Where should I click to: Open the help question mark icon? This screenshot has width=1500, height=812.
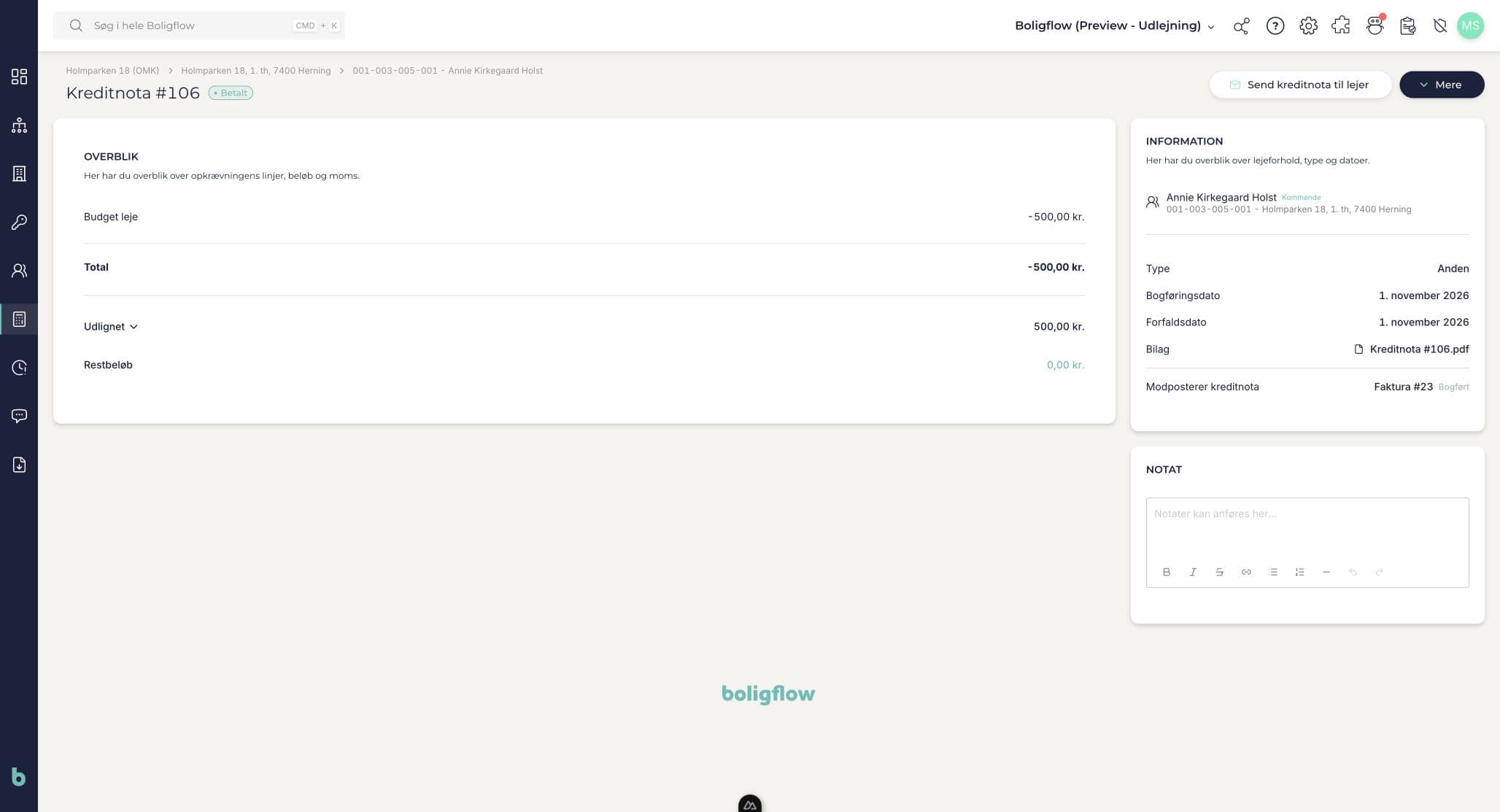coord(1275,26)
